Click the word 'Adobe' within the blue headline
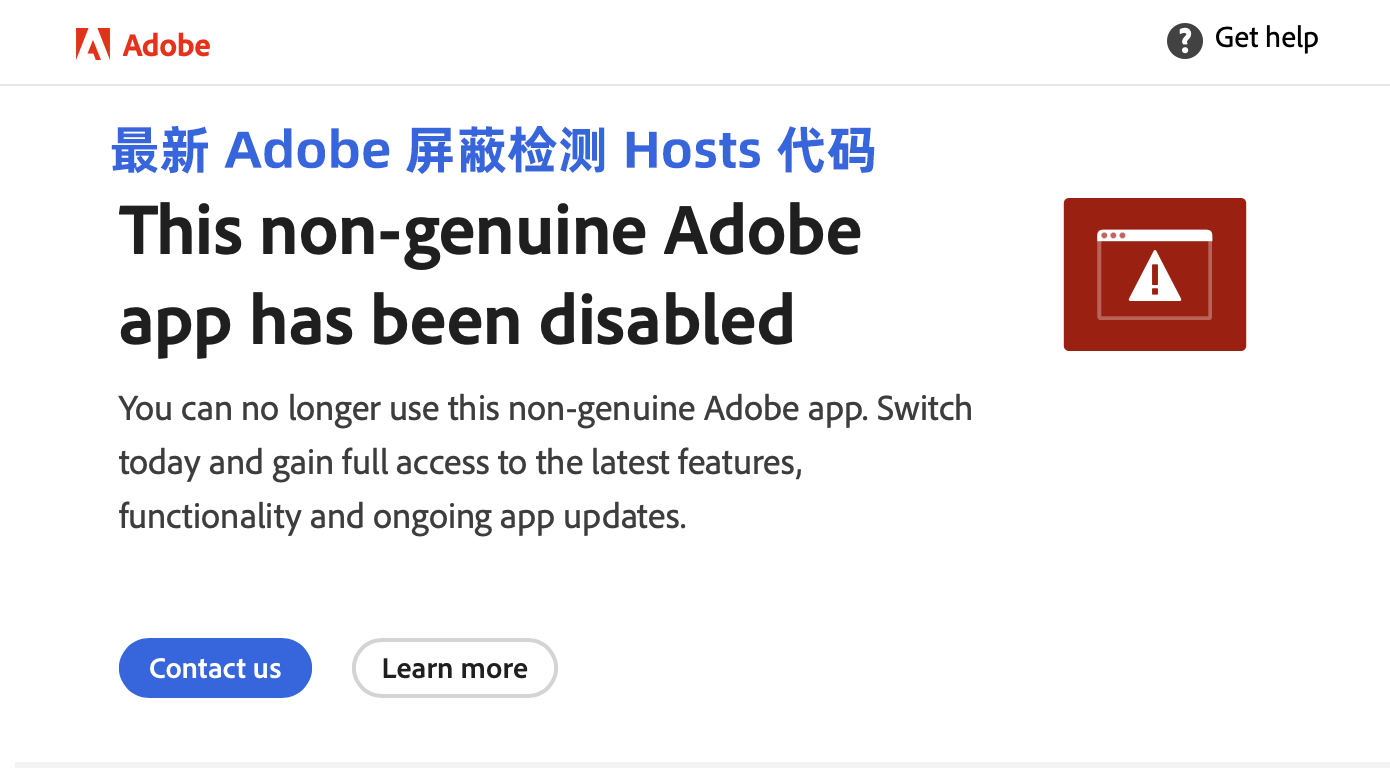The image size is (1390, 768). coord(307,149)
